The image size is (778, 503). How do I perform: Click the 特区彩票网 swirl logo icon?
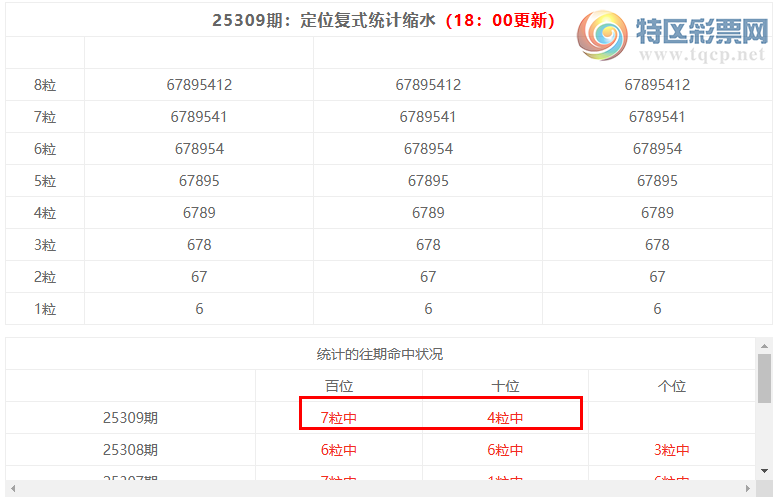coord(606,38)
